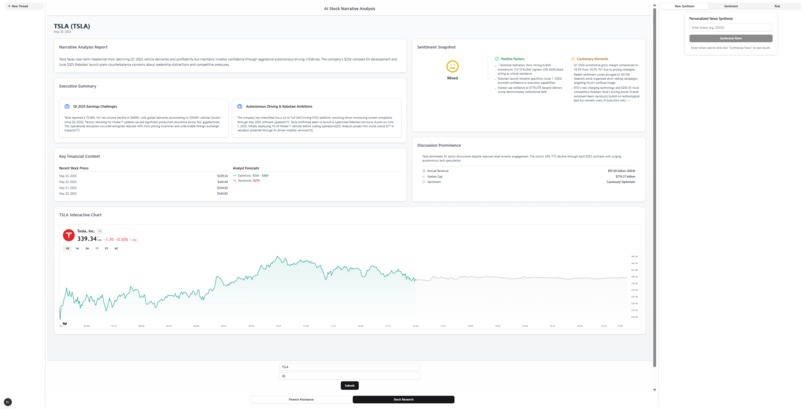Click the Autonomous Driving & Robotaxi Ambitions title
806x409 pixels.
279,106
